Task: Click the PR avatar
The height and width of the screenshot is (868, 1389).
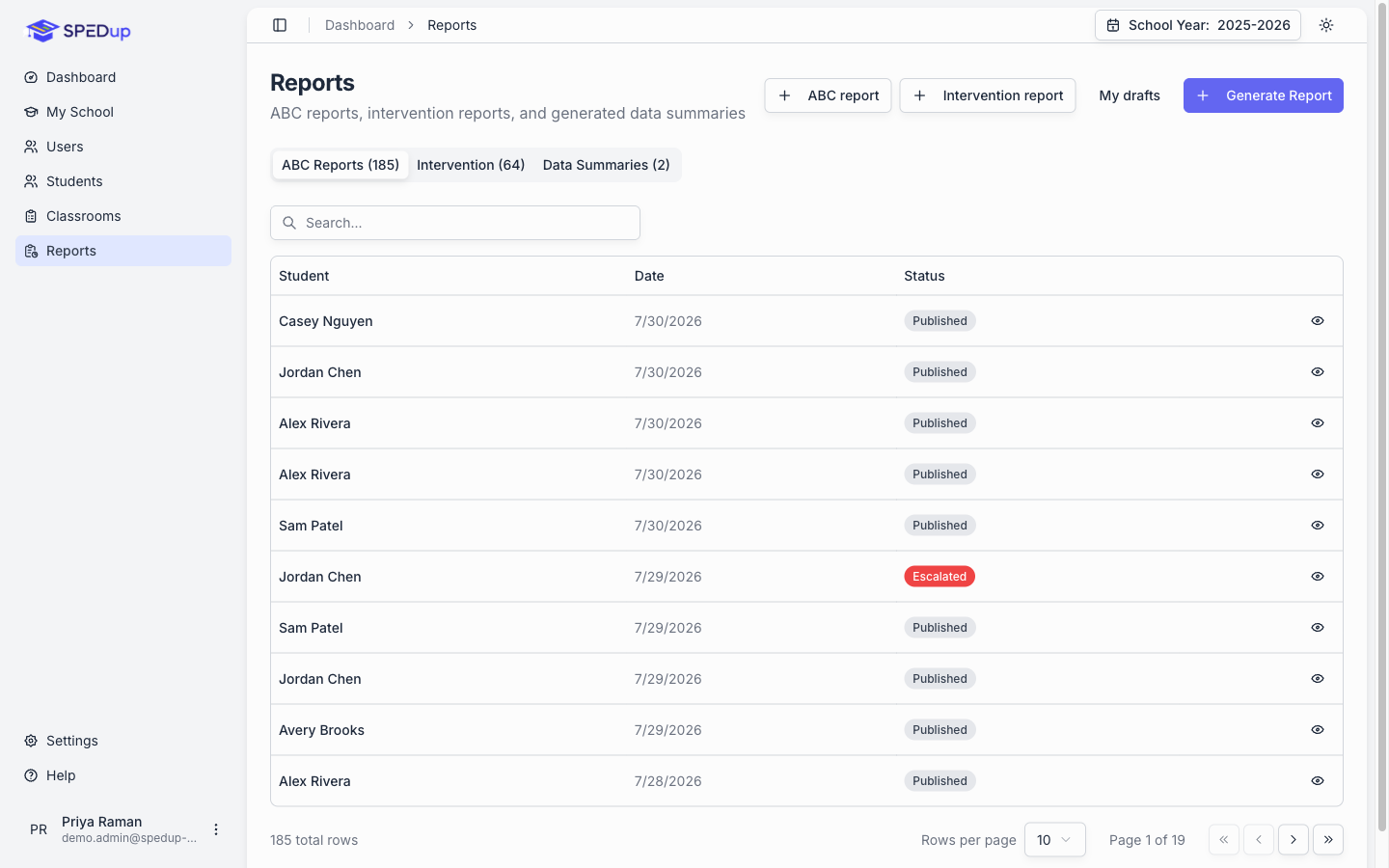Action: pos(39,829)
